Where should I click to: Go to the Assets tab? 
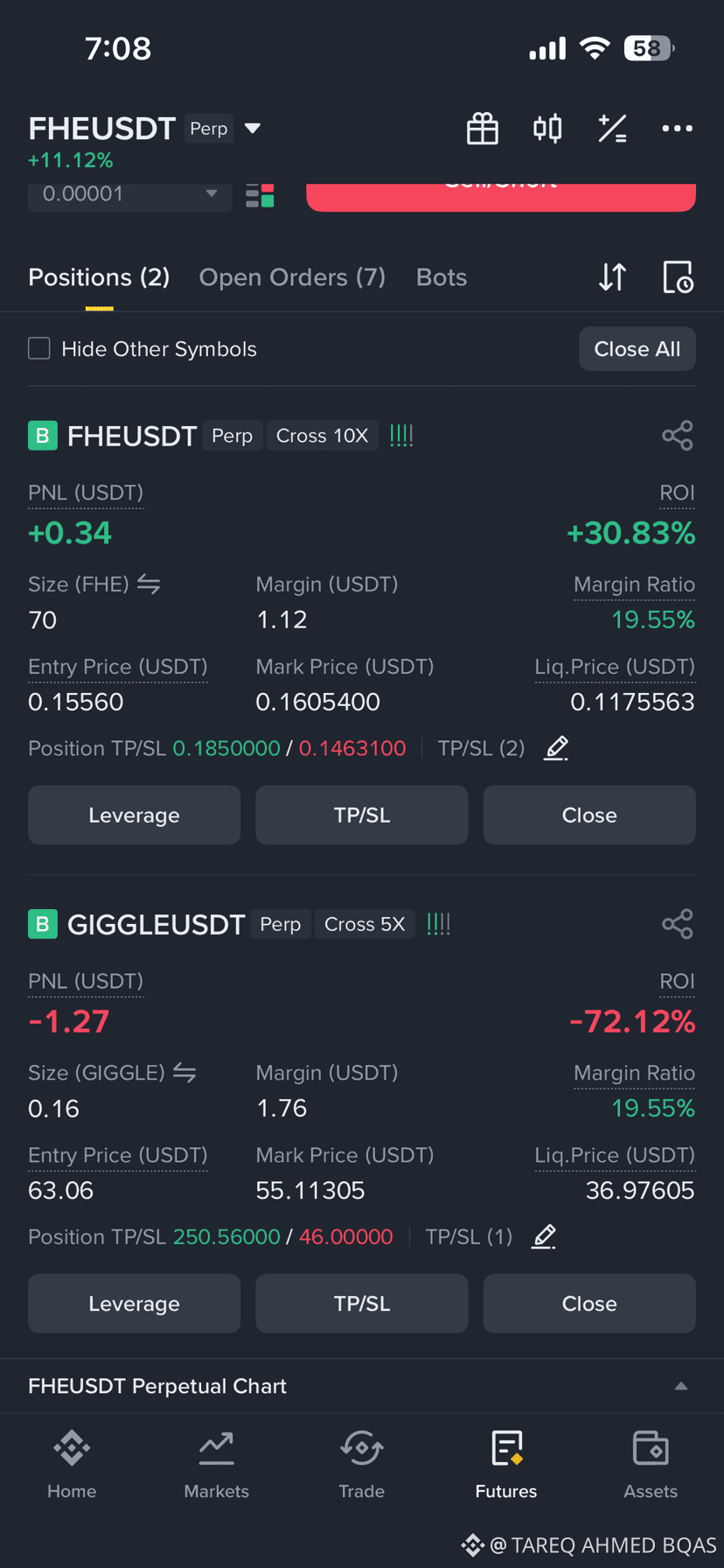pyautogui.click(x=651, y=1465)
